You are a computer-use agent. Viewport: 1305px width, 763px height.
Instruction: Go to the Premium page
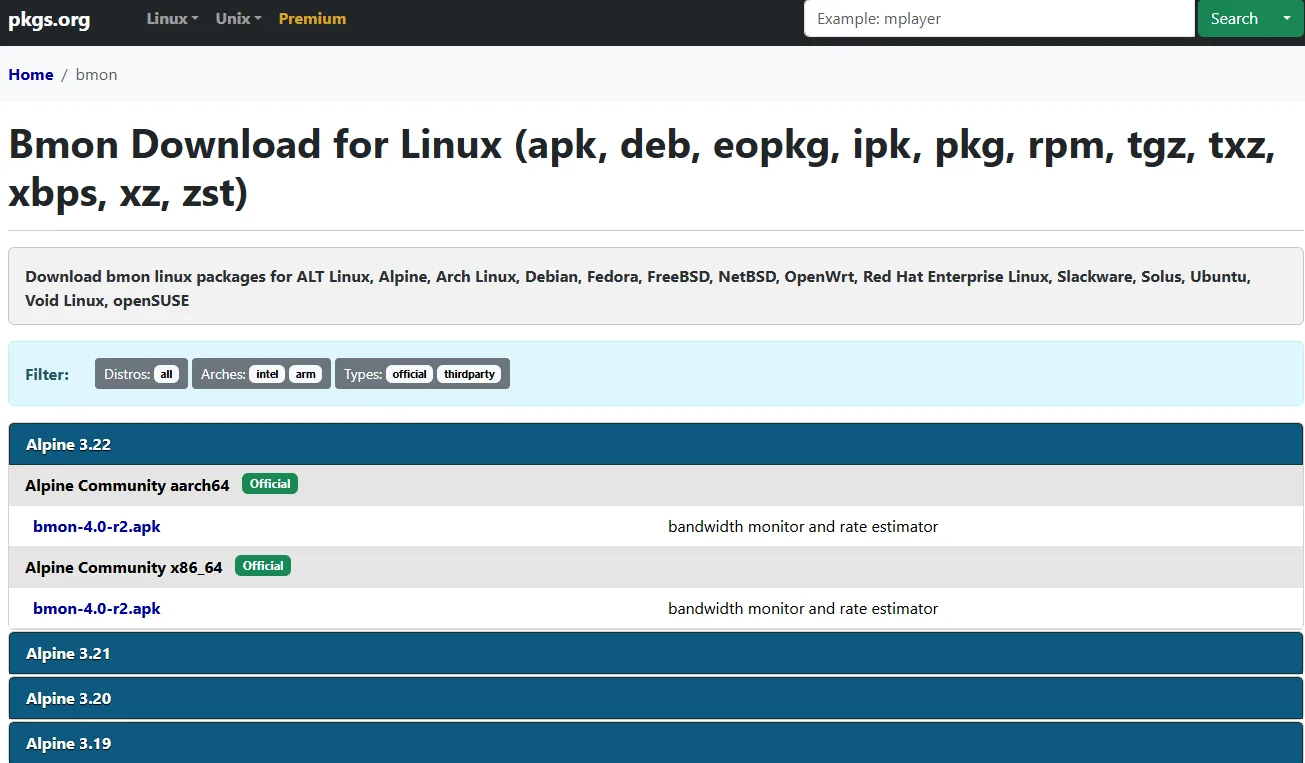tap(312, 19)
